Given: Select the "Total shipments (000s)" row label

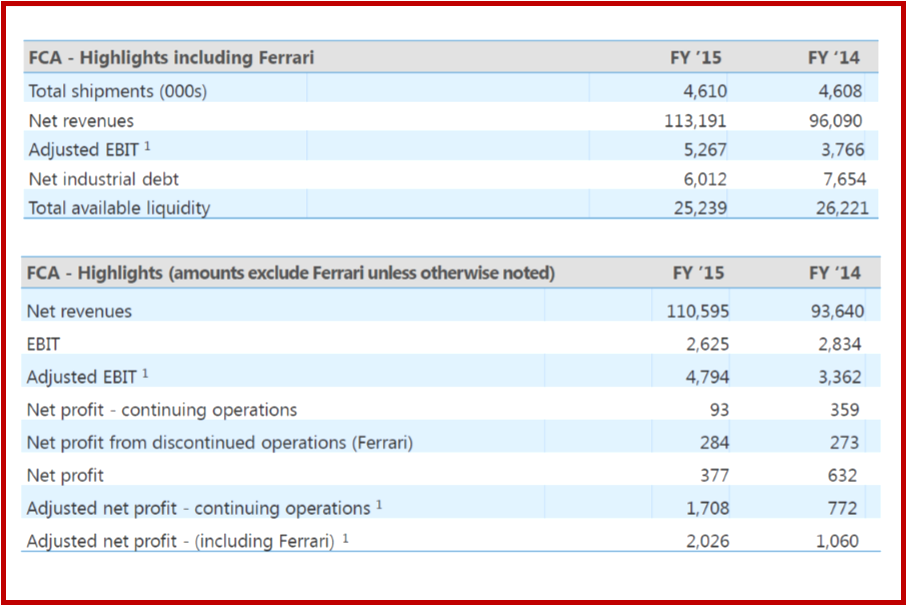Looking at the screenshot, I should [117, 91].
